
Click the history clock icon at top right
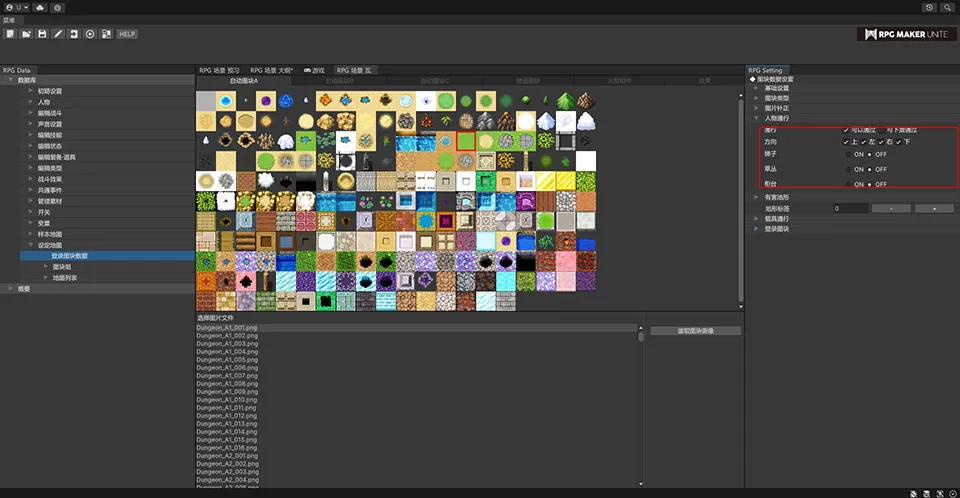[930, 7]
